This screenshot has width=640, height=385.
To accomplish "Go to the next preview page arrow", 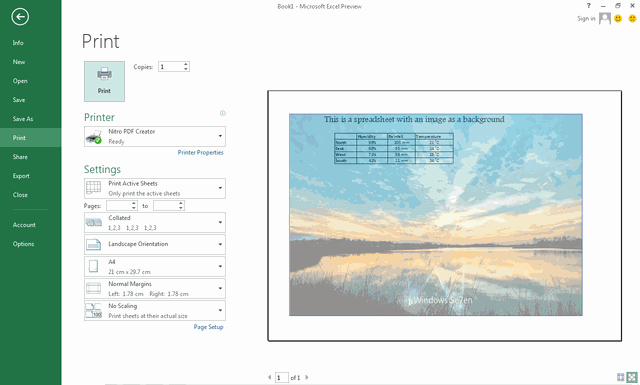I will pos(307,377).
